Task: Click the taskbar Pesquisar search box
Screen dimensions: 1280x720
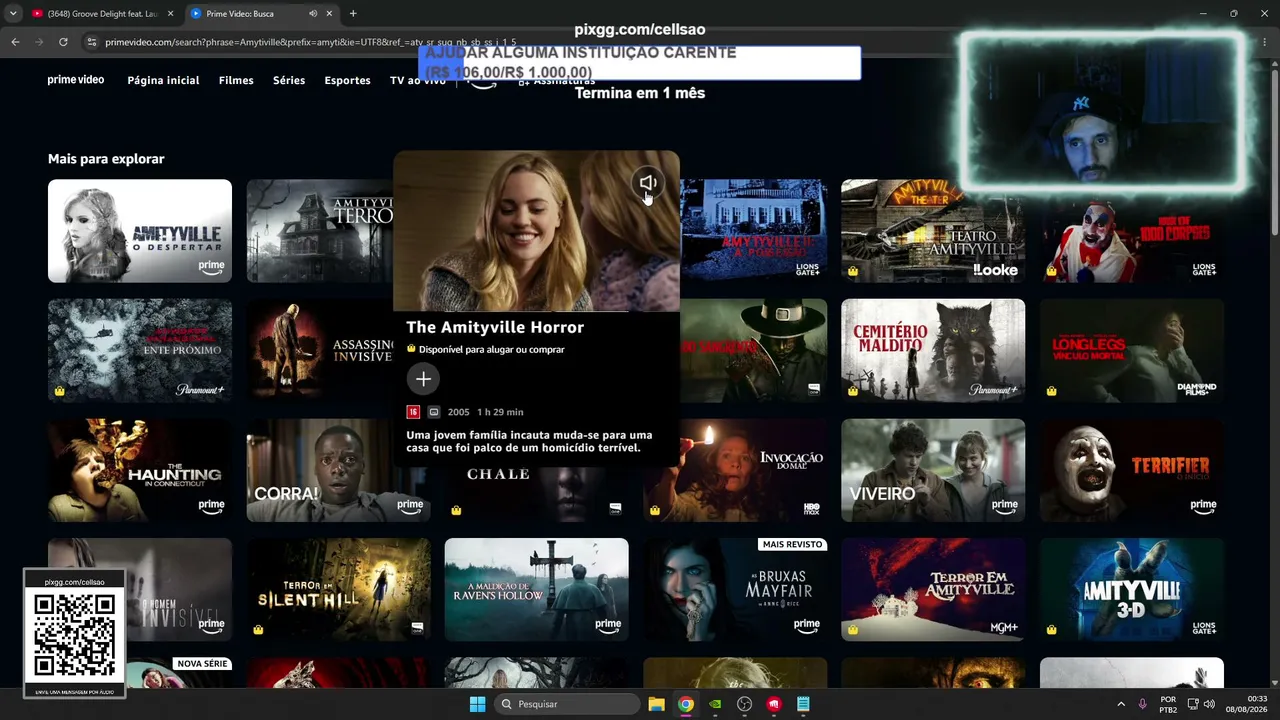Action: point(567,704)
